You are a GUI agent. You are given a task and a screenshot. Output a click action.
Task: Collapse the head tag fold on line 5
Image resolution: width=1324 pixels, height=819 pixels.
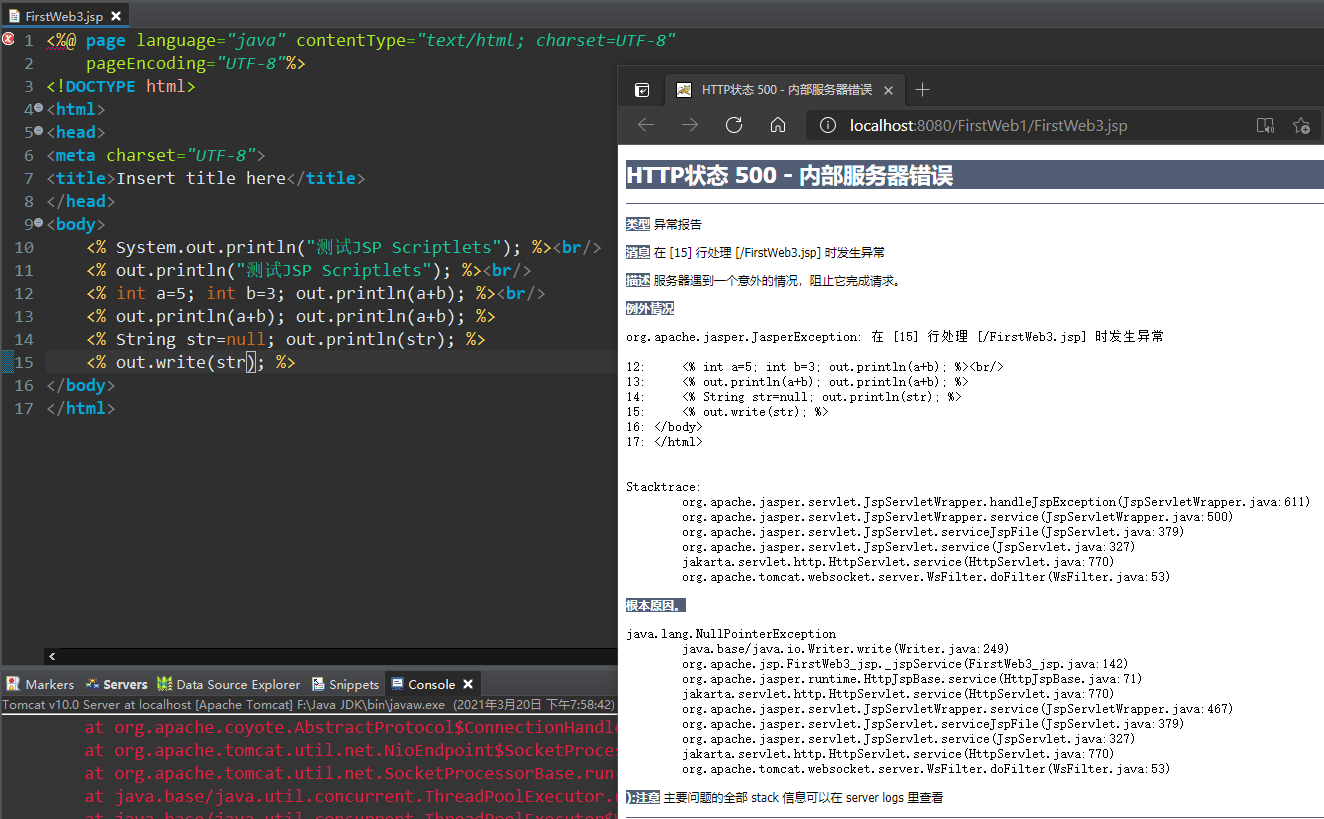click(38, 131)
